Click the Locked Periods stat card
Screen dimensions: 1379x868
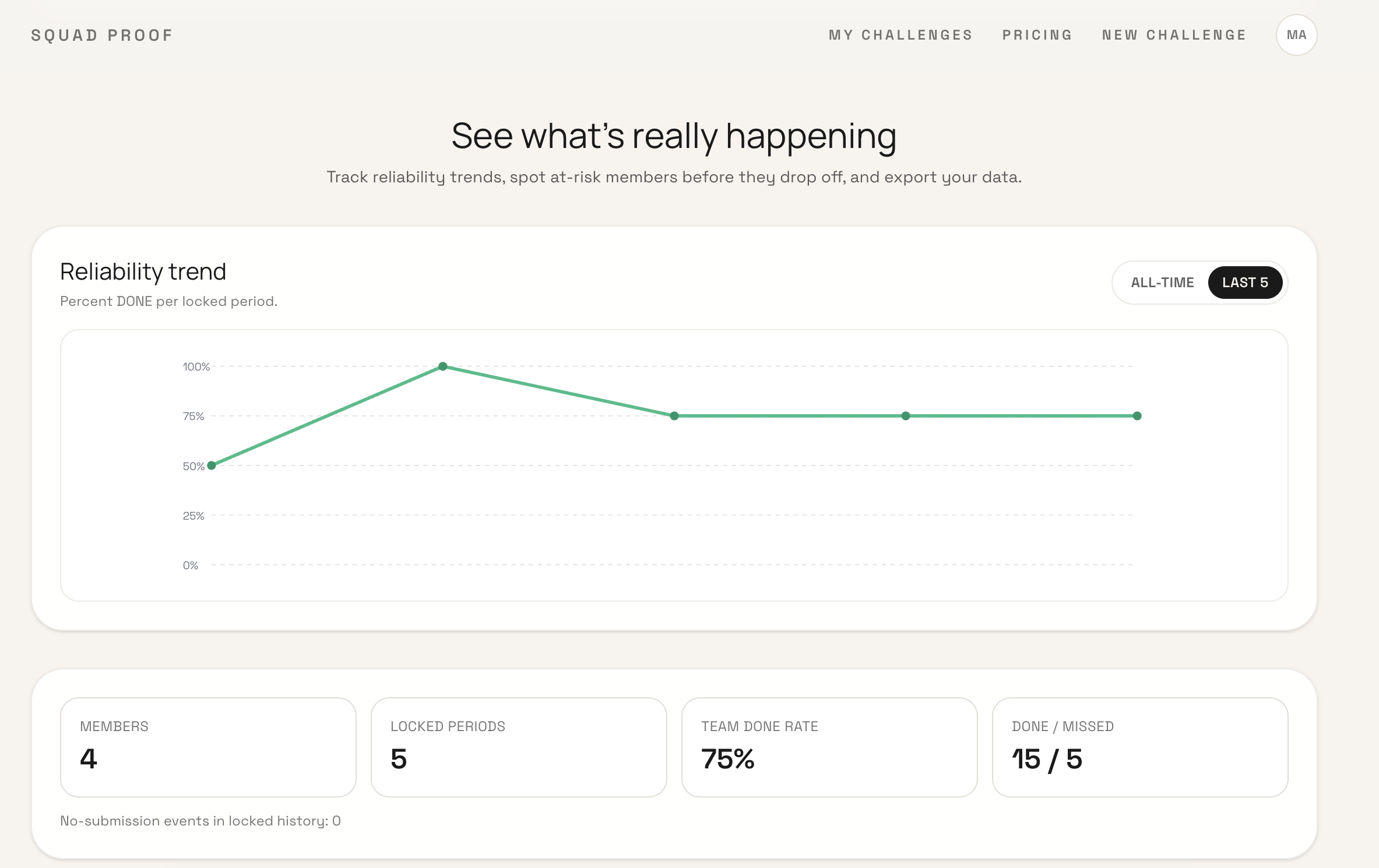tap(519, 747)
